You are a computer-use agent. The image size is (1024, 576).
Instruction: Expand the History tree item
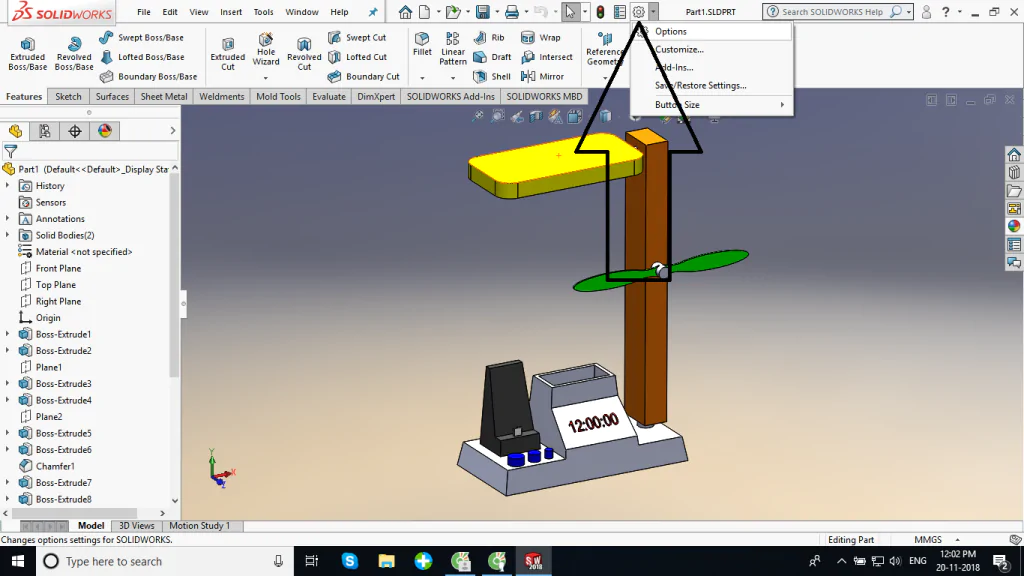[7, 185]
